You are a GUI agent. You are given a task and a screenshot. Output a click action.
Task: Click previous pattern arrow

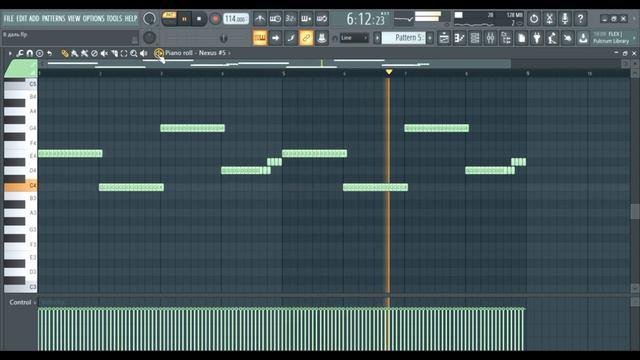click(x=378, y=38)
